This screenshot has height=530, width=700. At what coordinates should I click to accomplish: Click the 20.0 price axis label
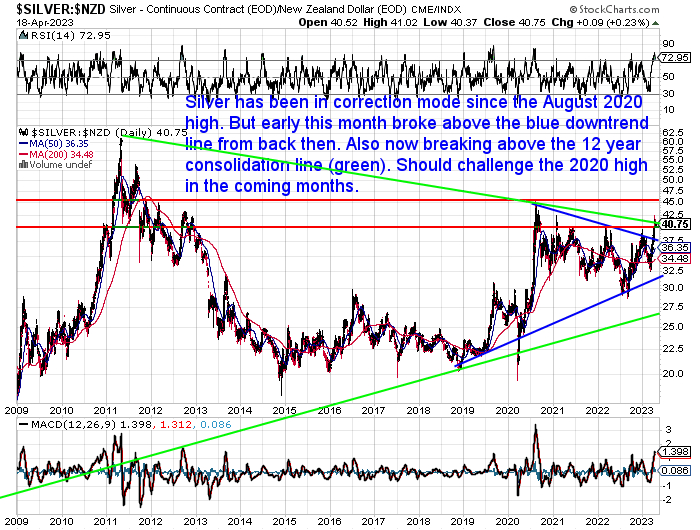point(673,374)
